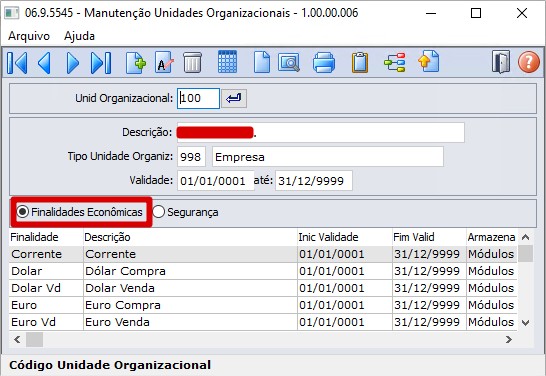Select the Dolar finalidade cell
The width and height of the screenshot is (546, 376).
[x=46, y=271]
